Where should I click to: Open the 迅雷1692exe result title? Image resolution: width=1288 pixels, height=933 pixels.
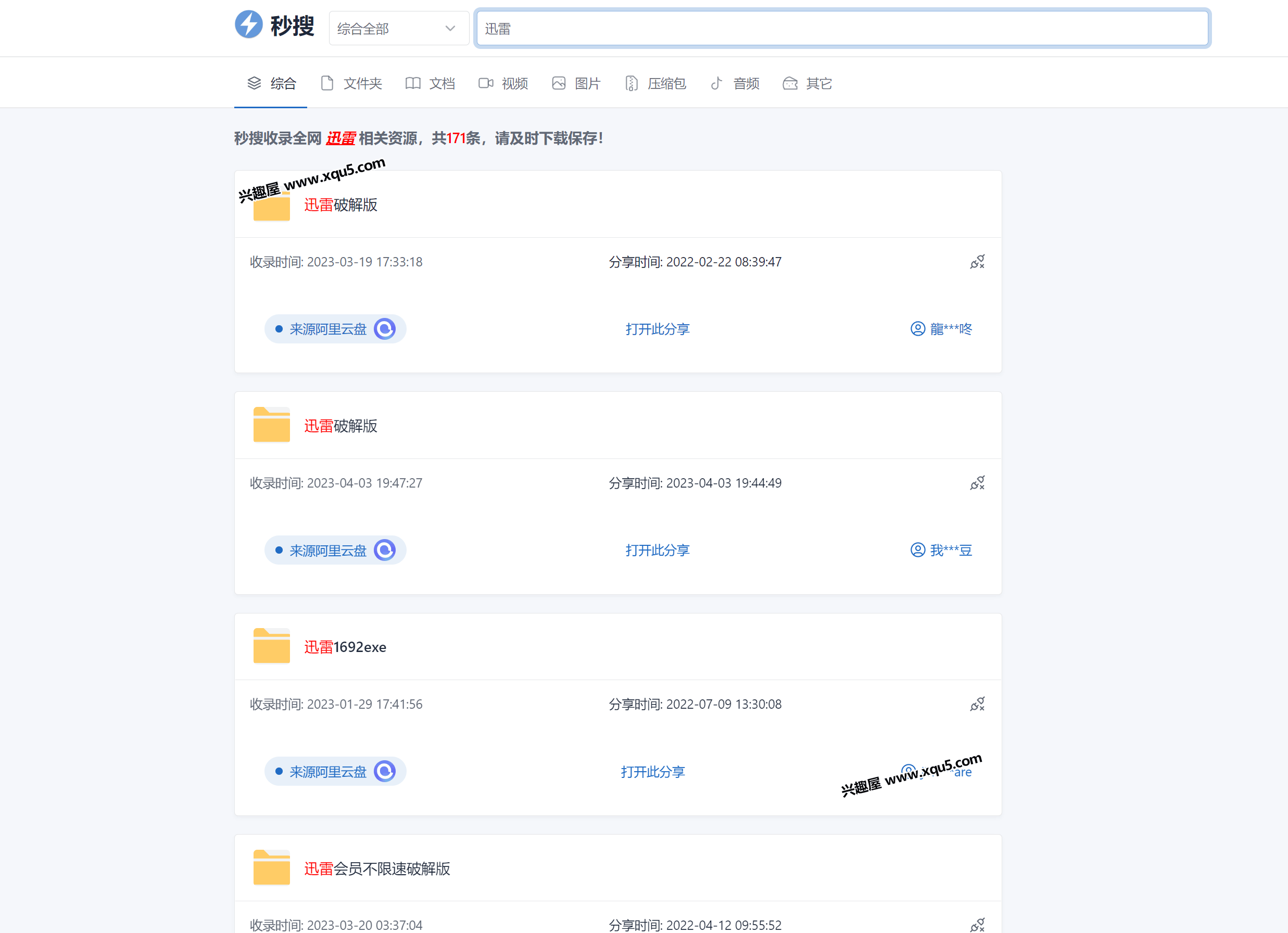[345, 647]
